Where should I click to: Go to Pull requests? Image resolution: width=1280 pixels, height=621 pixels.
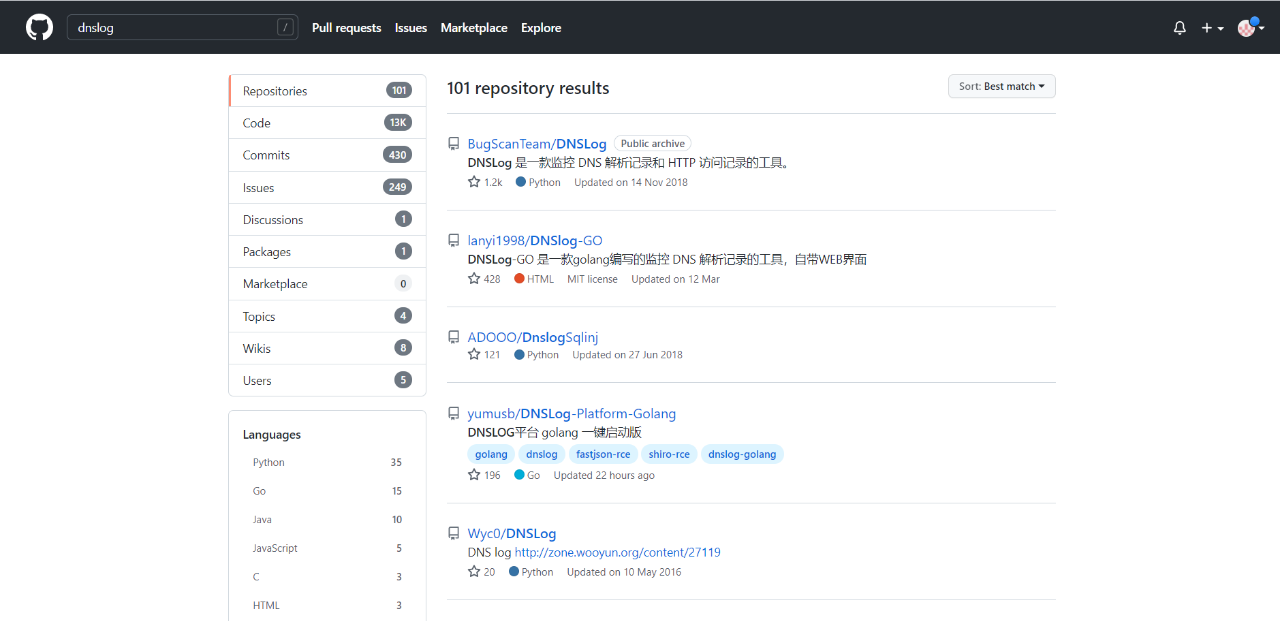click(347, 28)
